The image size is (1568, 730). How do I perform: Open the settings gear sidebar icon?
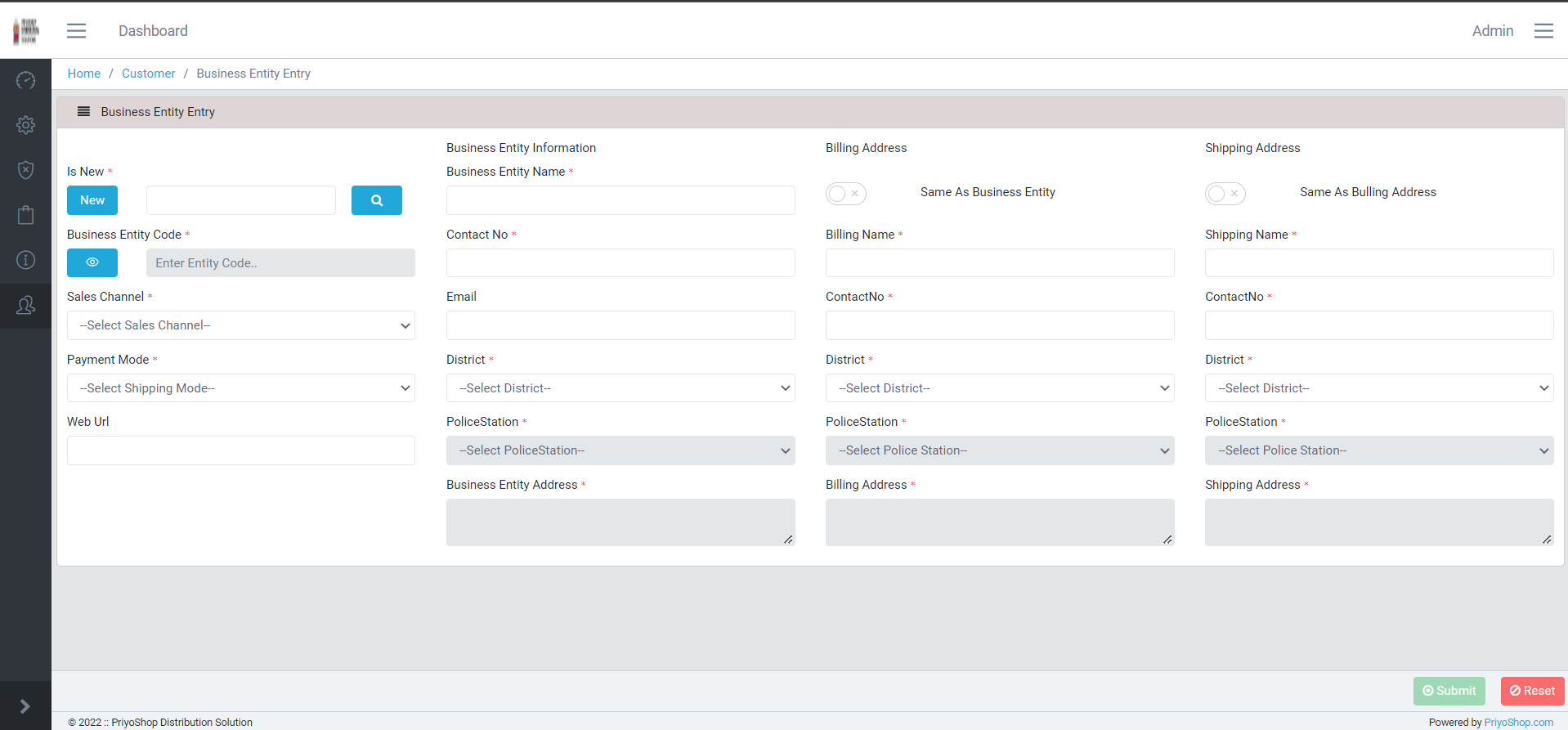[25, 125]
